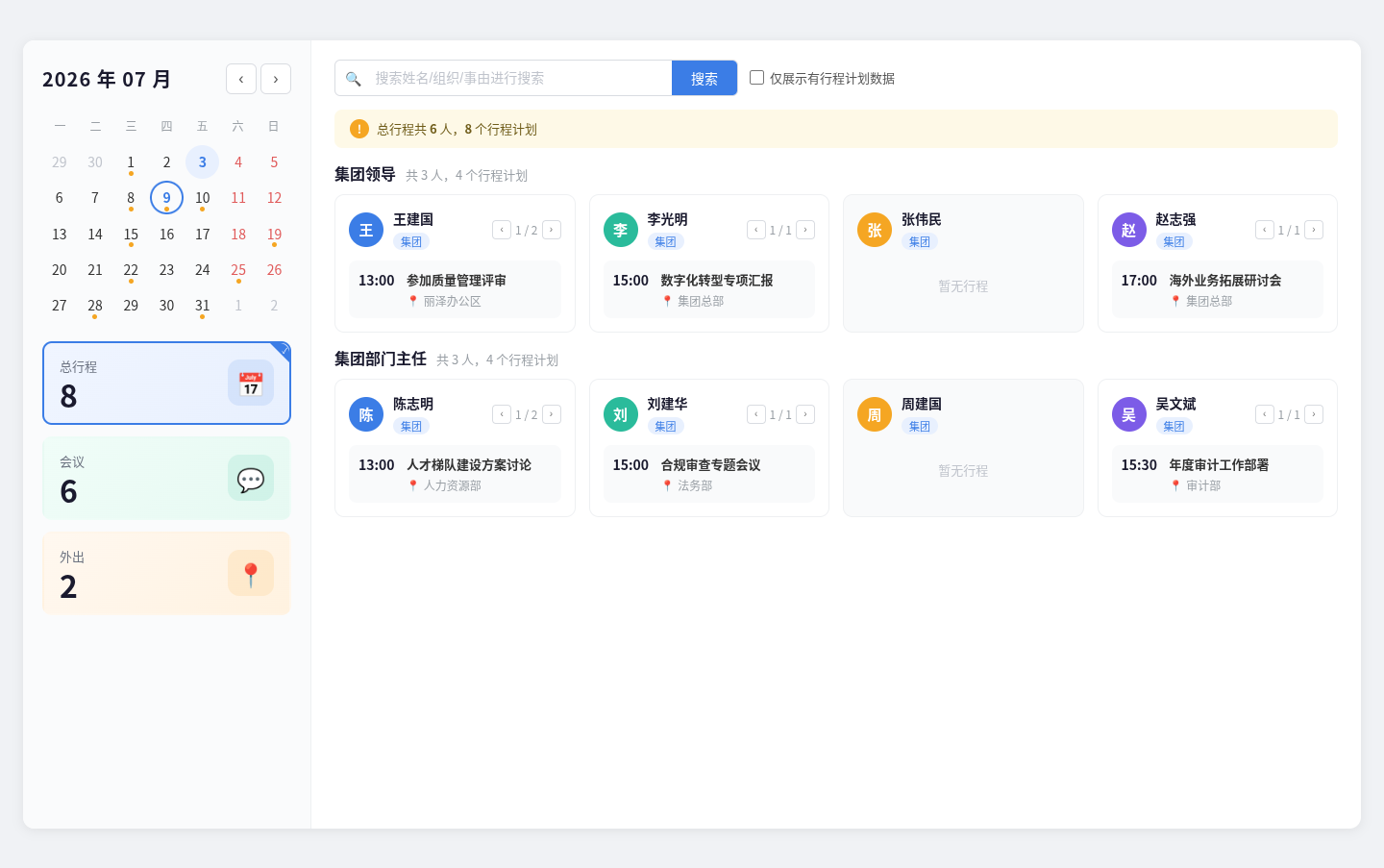1384x868 pixels.
Task: Show 王建国's next itinerary page
Action: click(x=552, y=230)
